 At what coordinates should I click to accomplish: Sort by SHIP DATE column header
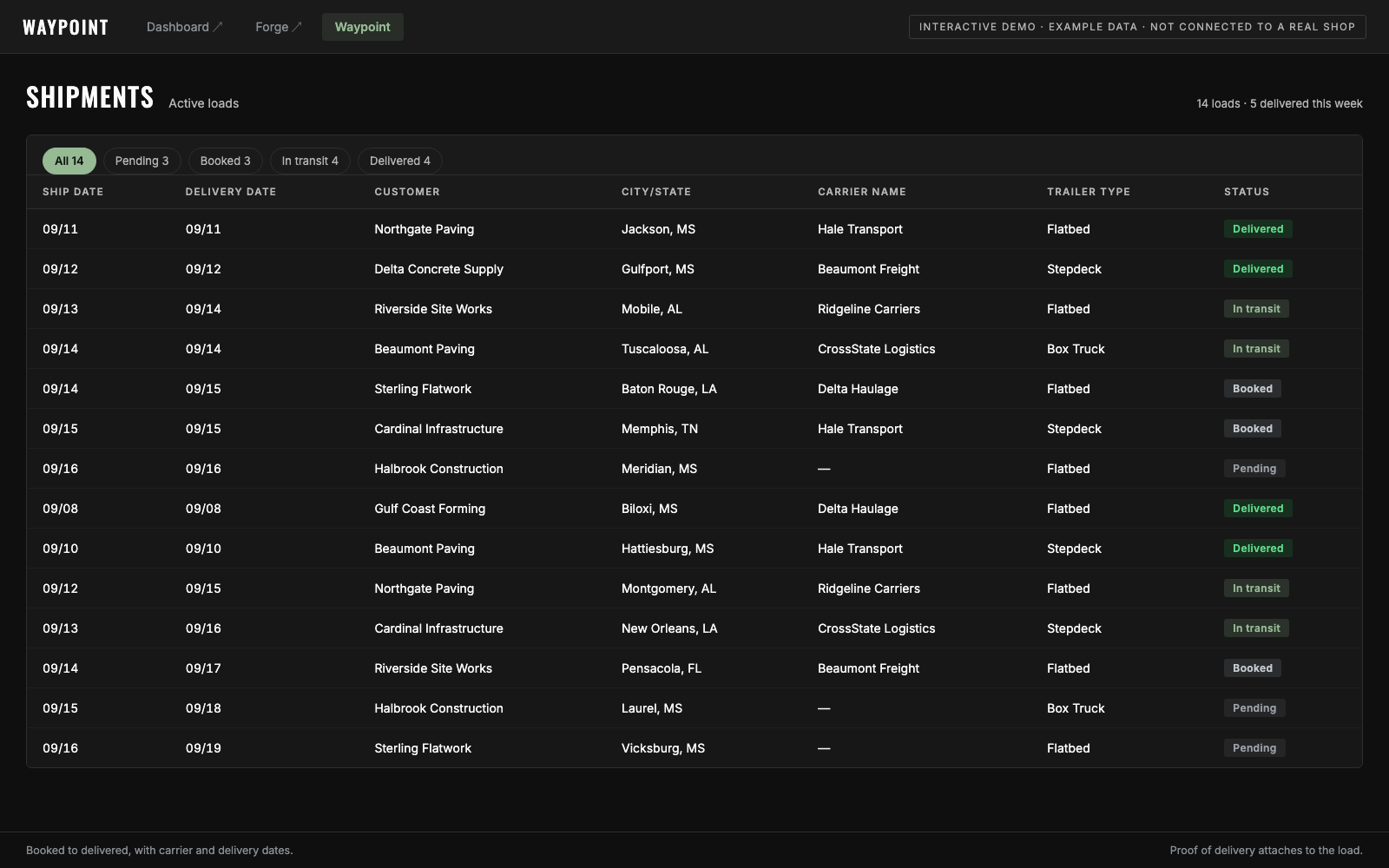73,192
